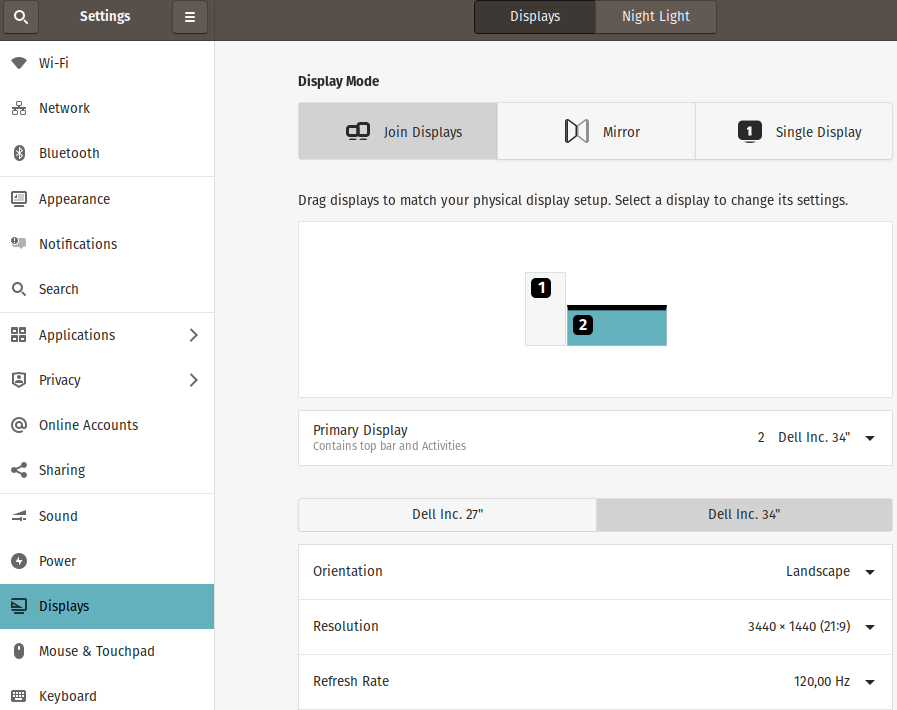Open the Primary Display dropdown
897x710 pixels.
click(816, 438)
